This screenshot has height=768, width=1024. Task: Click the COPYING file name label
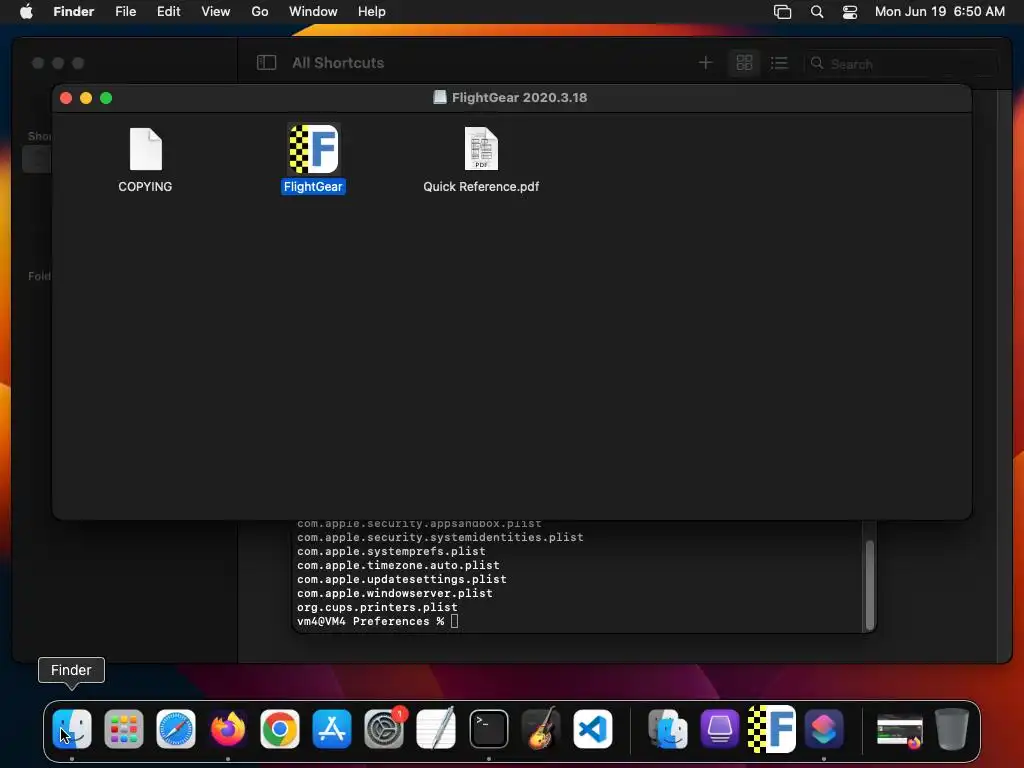tap(145, 187)
